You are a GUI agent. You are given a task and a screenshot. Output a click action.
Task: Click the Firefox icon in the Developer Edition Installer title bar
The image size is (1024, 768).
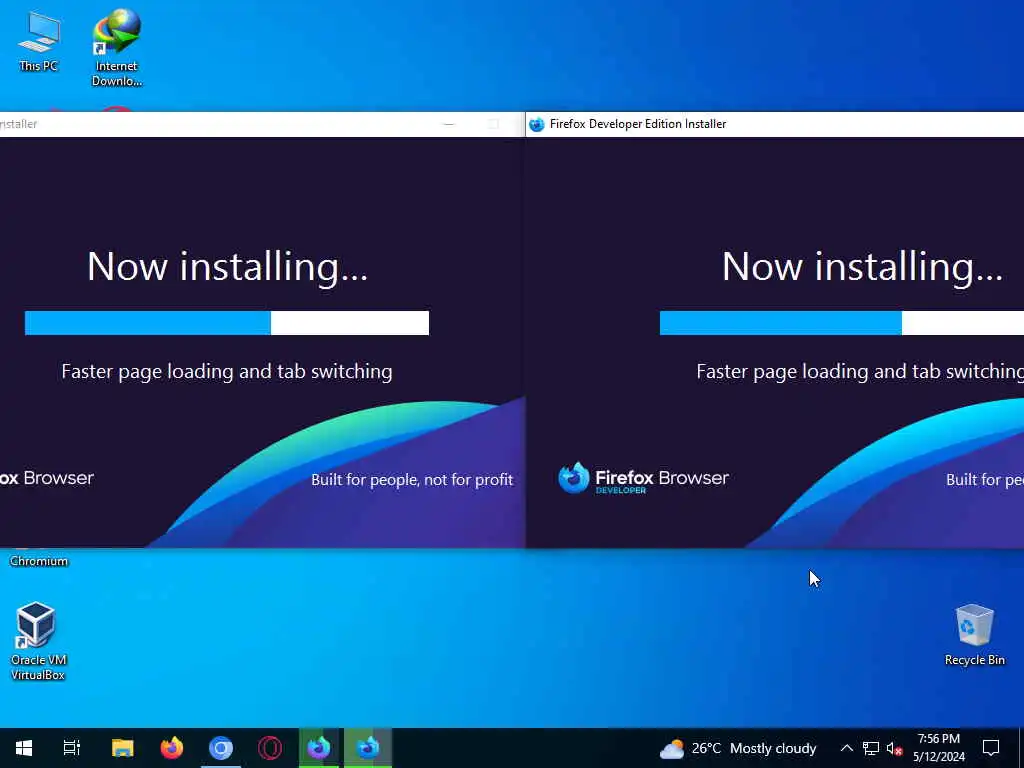click(x=537, y=124)
